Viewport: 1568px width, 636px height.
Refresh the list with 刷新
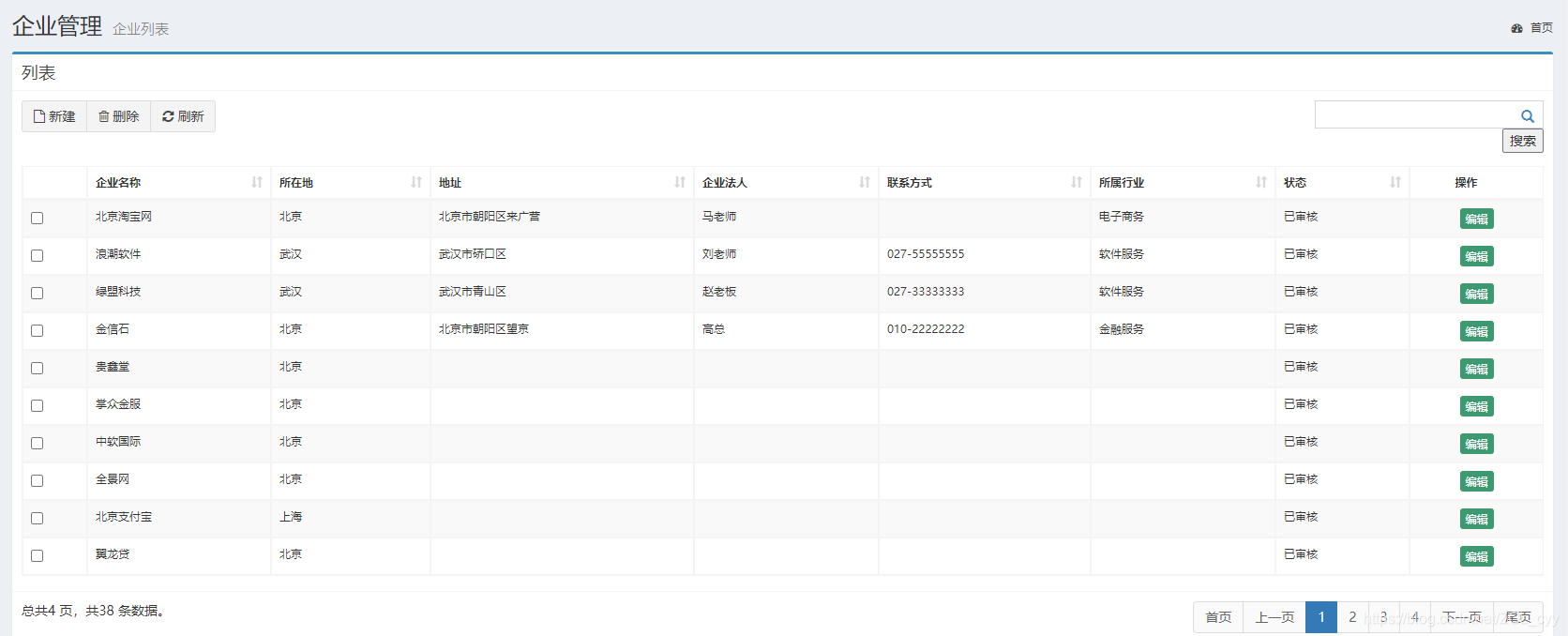click(x=183, y=116)
